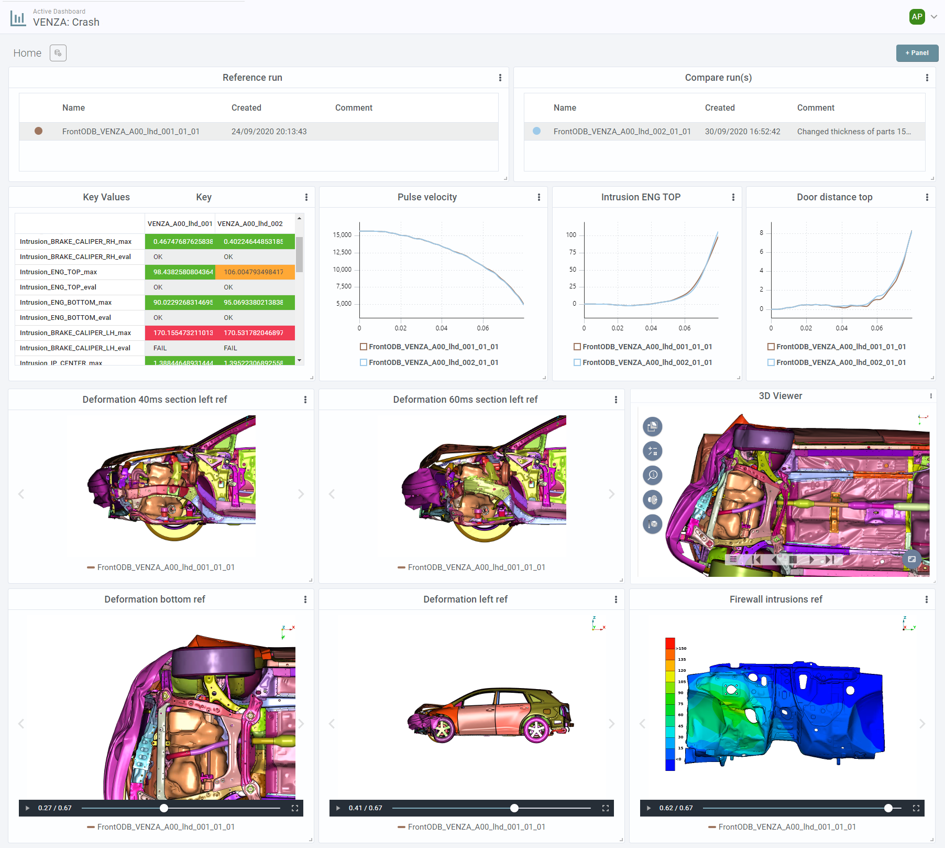The image size is (945, 848).
Task: Open Compare run(s) panel options menu
Action: [926, 78]
